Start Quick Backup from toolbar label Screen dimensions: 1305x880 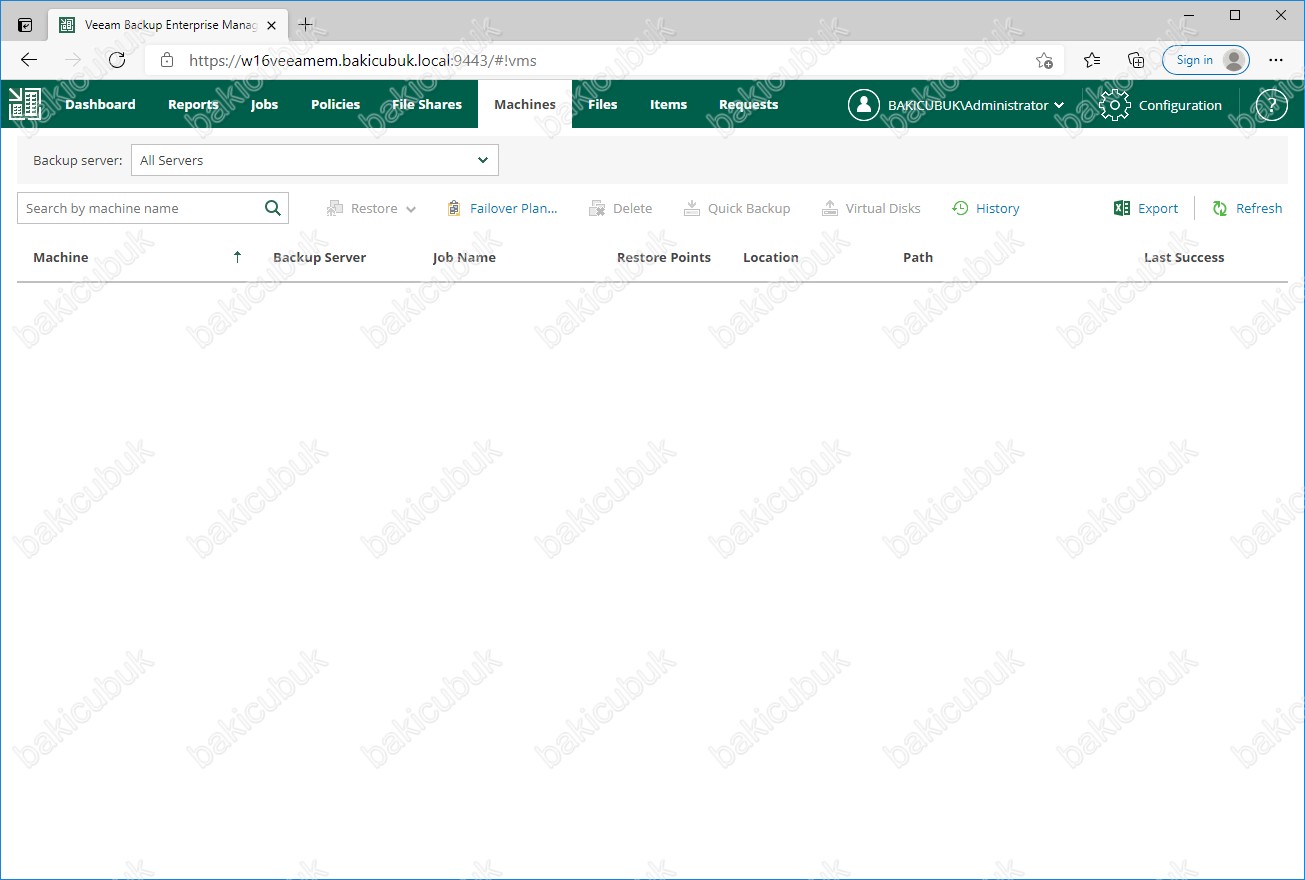(x=749, y=208)
